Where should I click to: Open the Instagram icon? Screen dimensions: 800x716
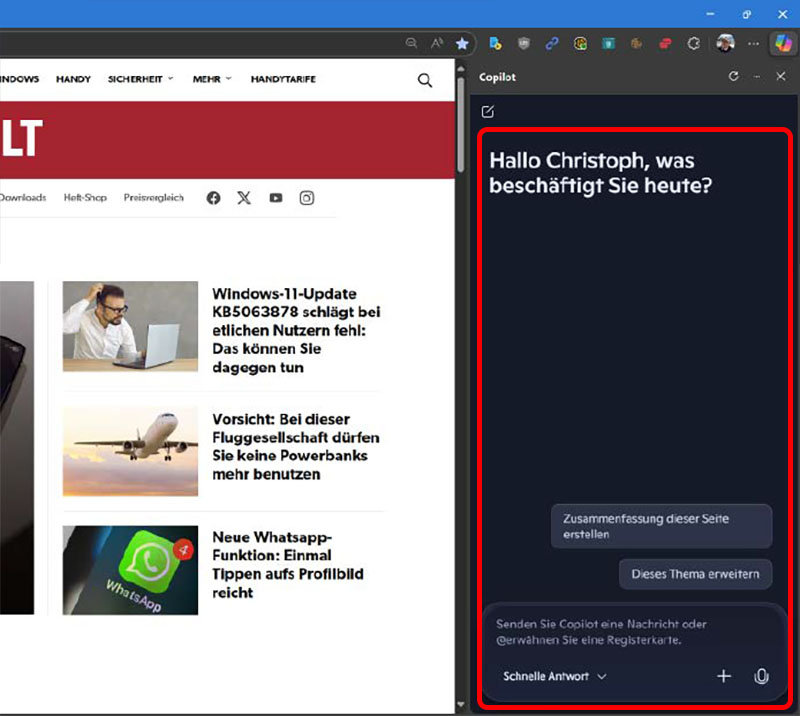point(307,198)
